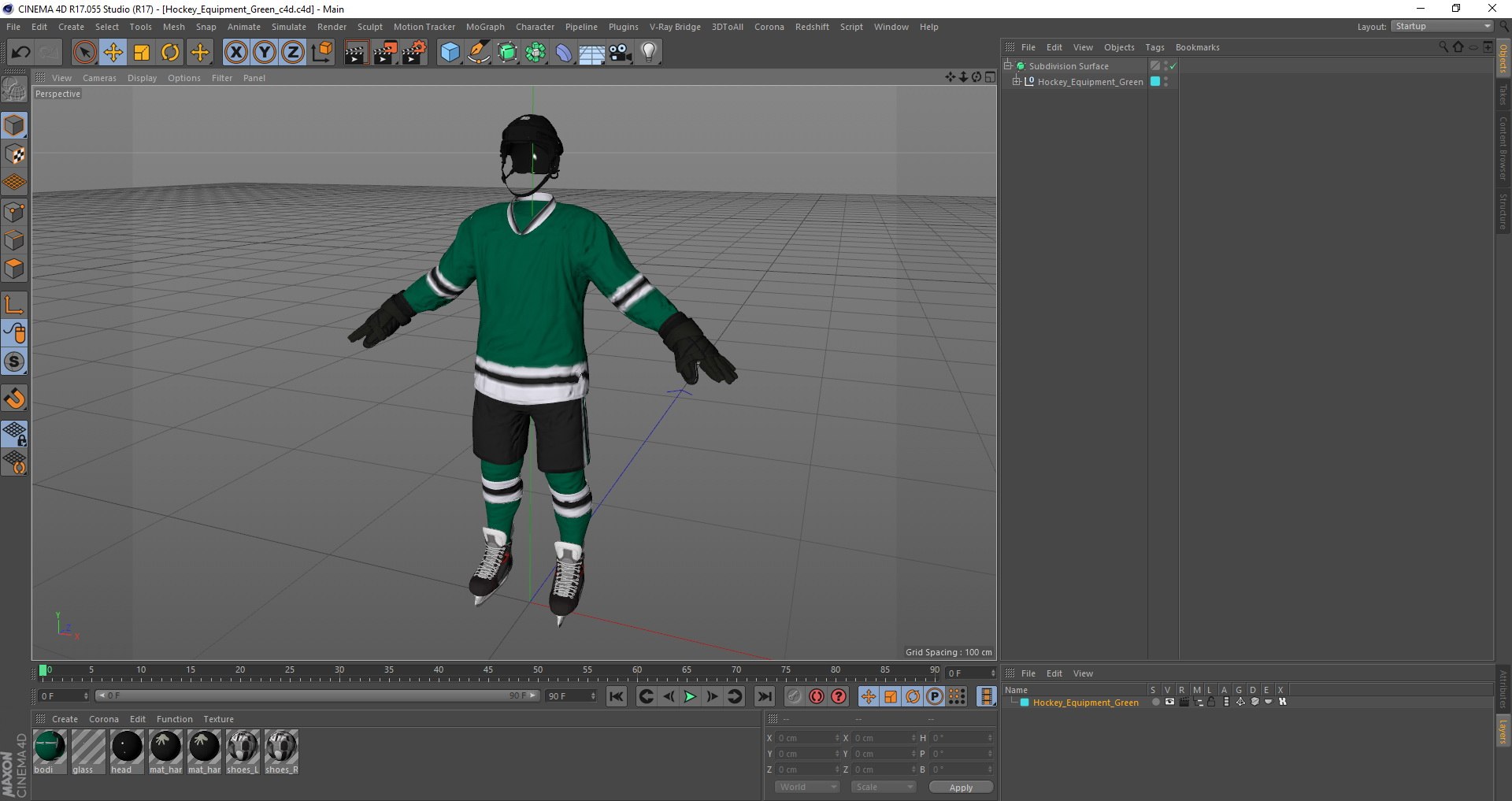Open the Display viewport menu
The width and height of the screenshot is (1512, 801).
[142, 78]
